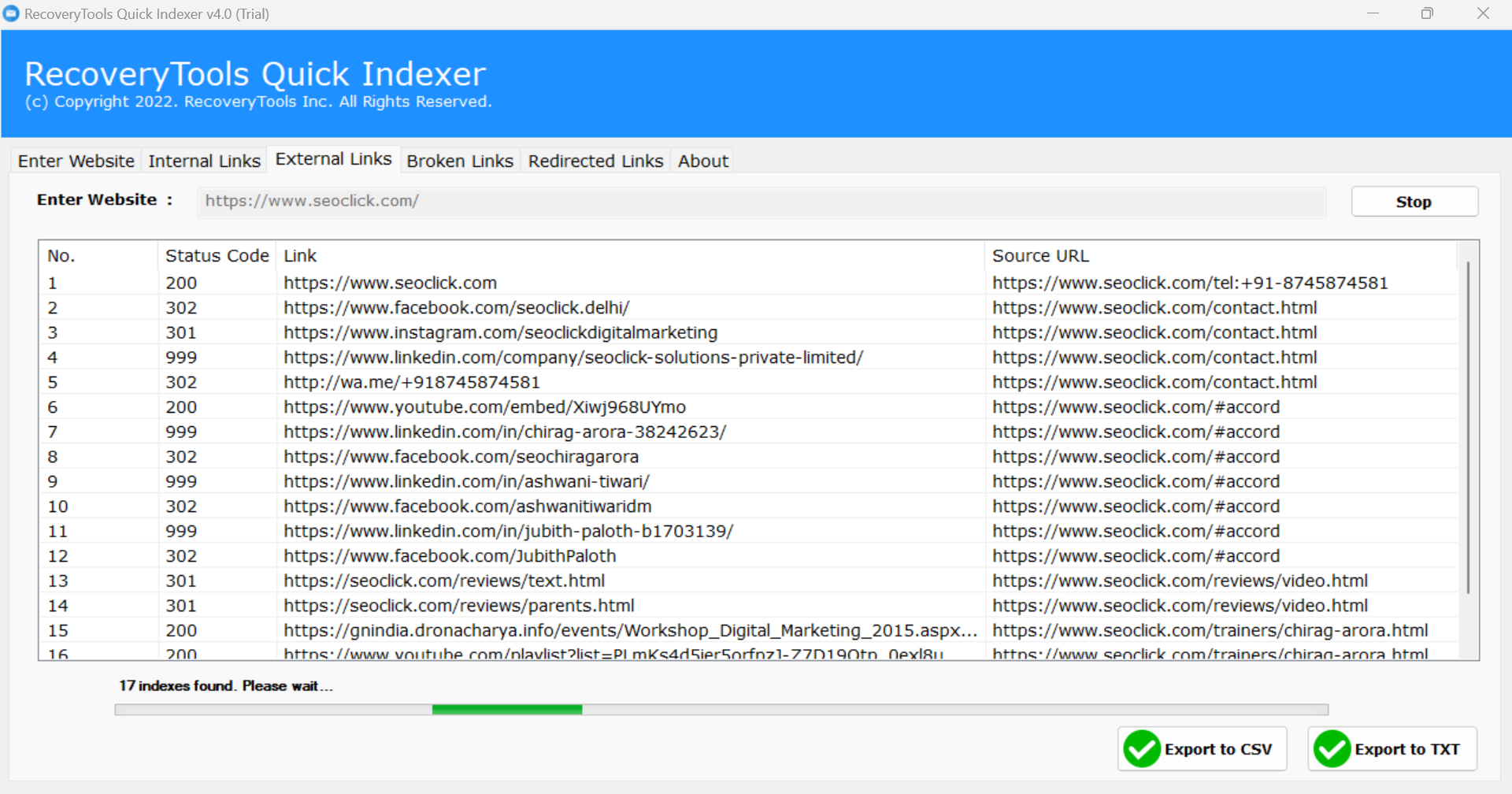
Task: Click green checkmark icon on Export to CSV
Action: (x=1142, y=748)
